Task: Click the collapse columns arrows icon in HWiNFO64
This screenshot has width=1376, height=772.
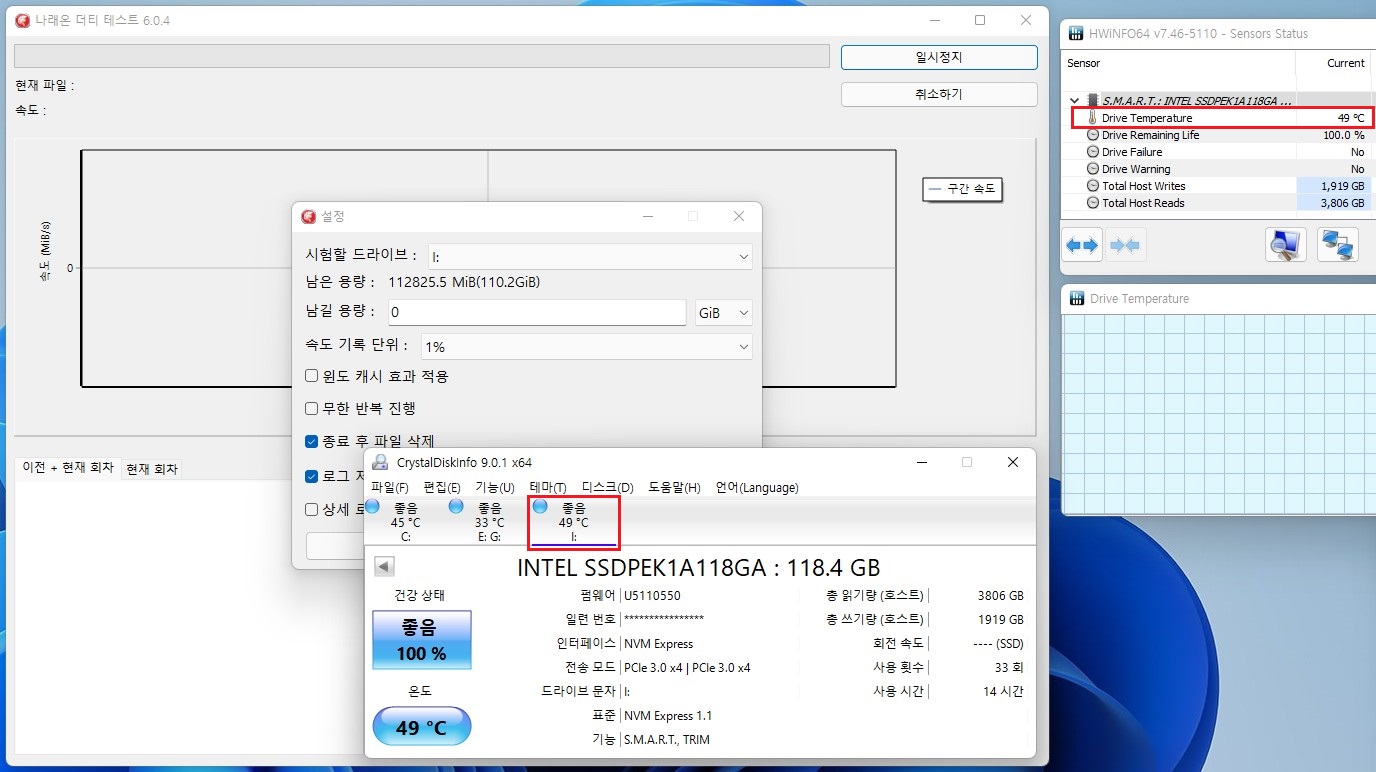Action: point(1125,245)
